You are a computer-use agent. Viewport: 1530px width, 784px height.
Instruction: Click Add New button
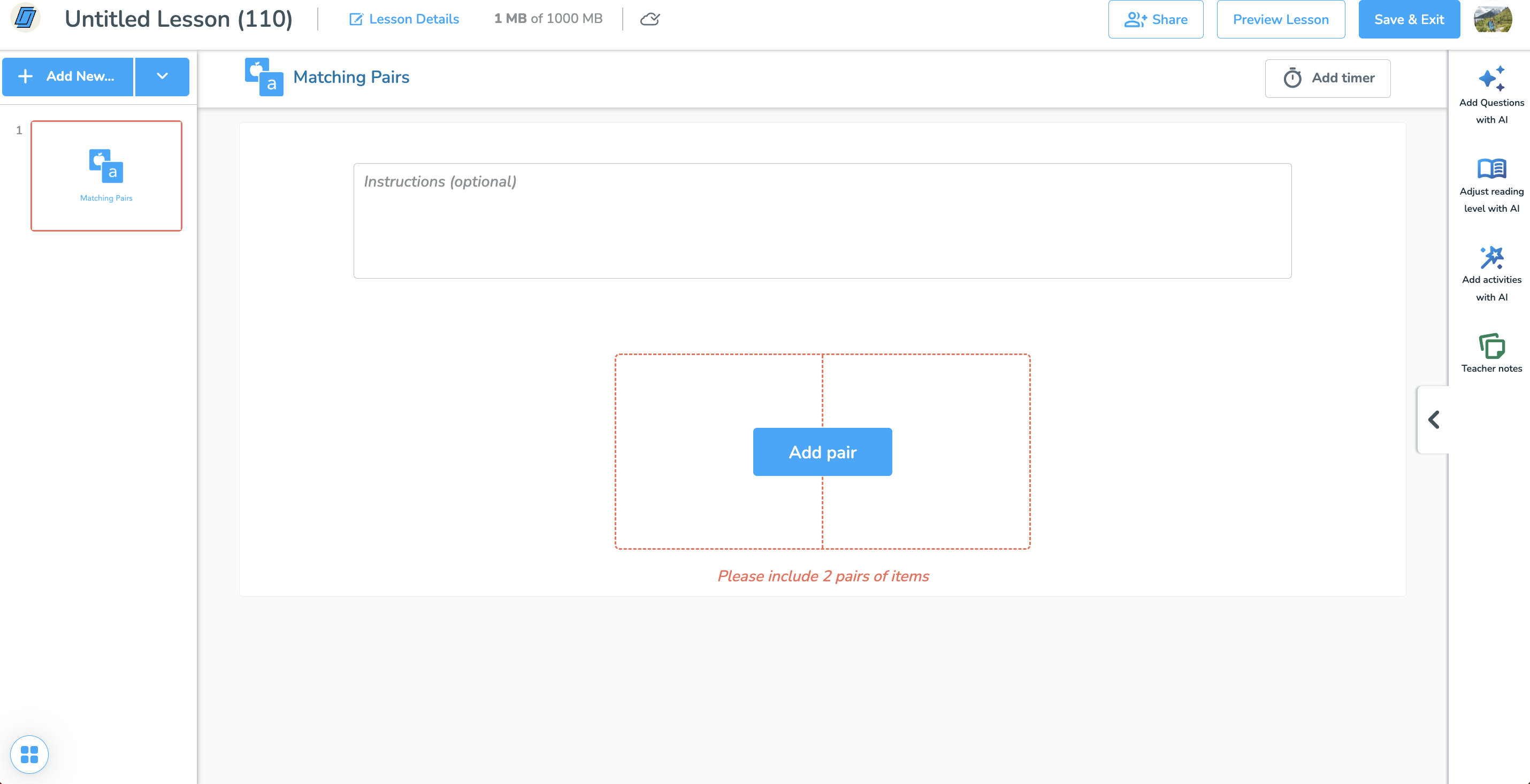tap(68, 76)
